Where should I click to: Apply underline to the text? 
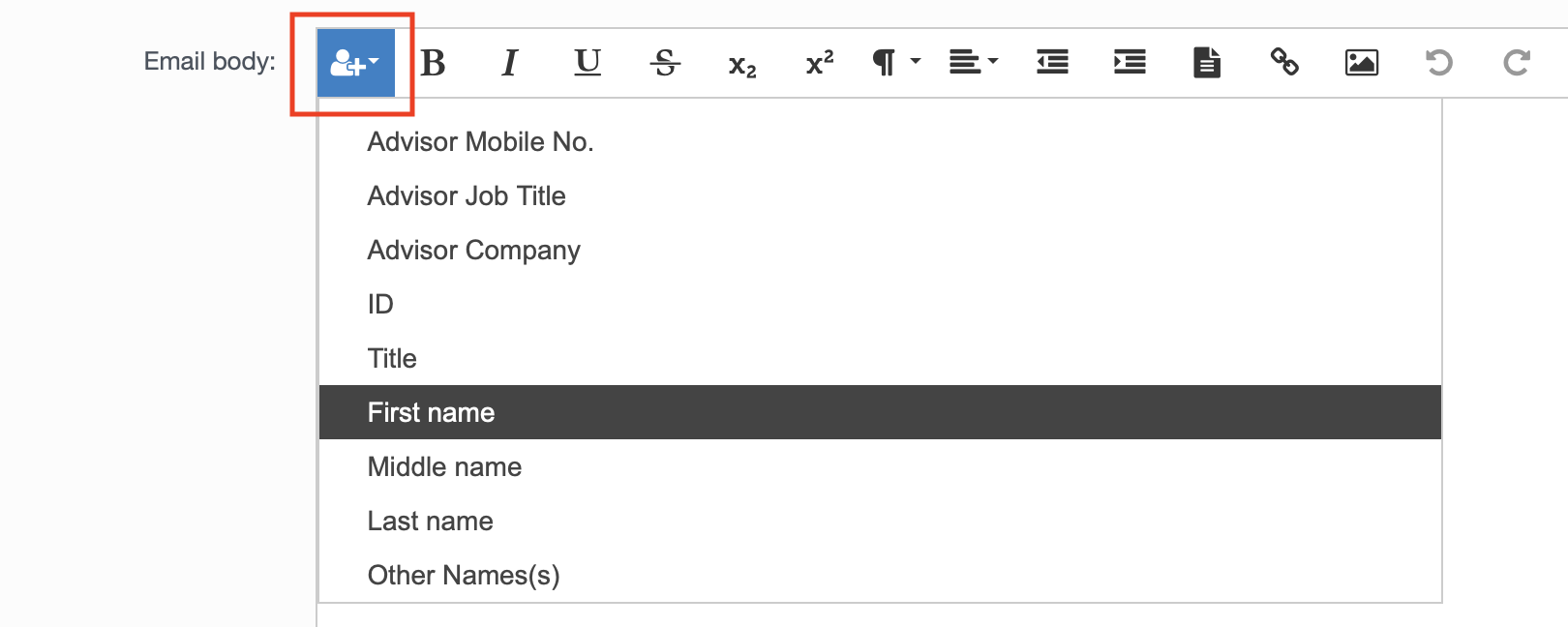[x=588, y=62]
